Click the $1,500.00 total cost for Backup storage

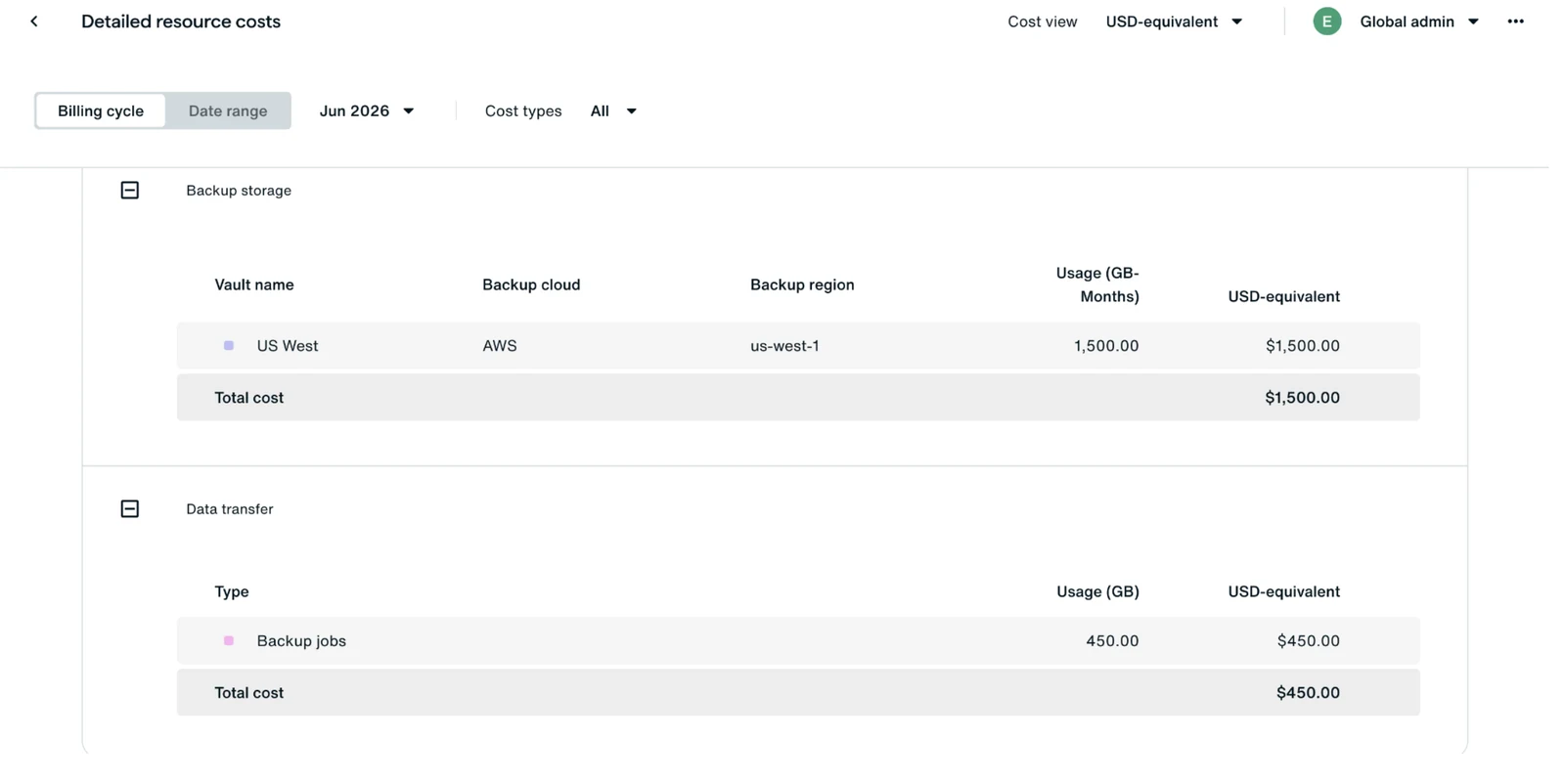1302,398
